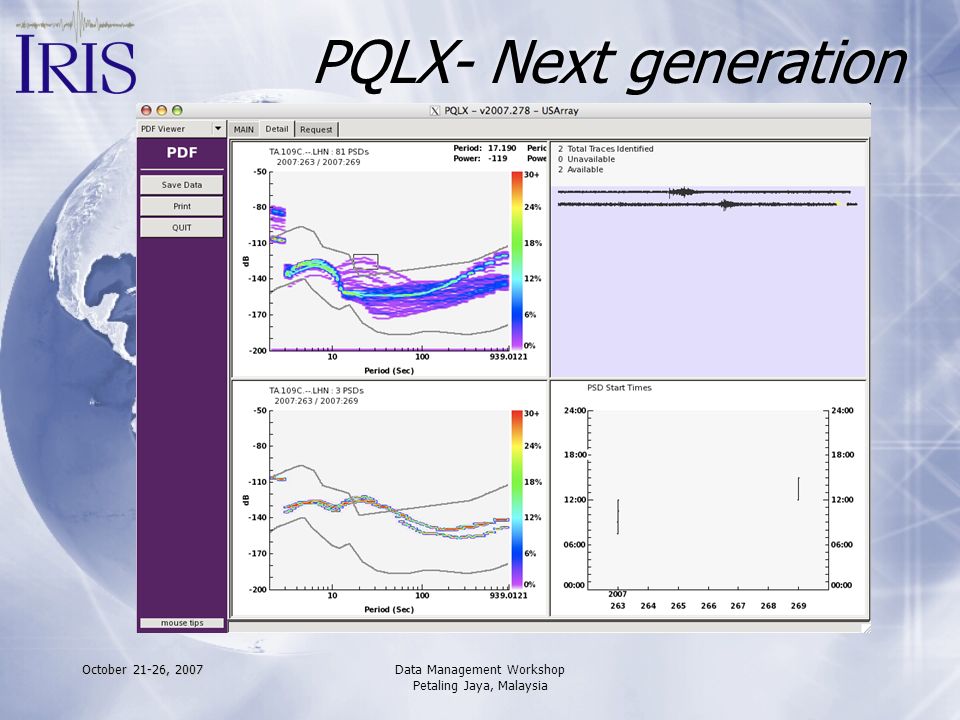
Task: Click the Save Data button
Action: (x=182, y=185)
